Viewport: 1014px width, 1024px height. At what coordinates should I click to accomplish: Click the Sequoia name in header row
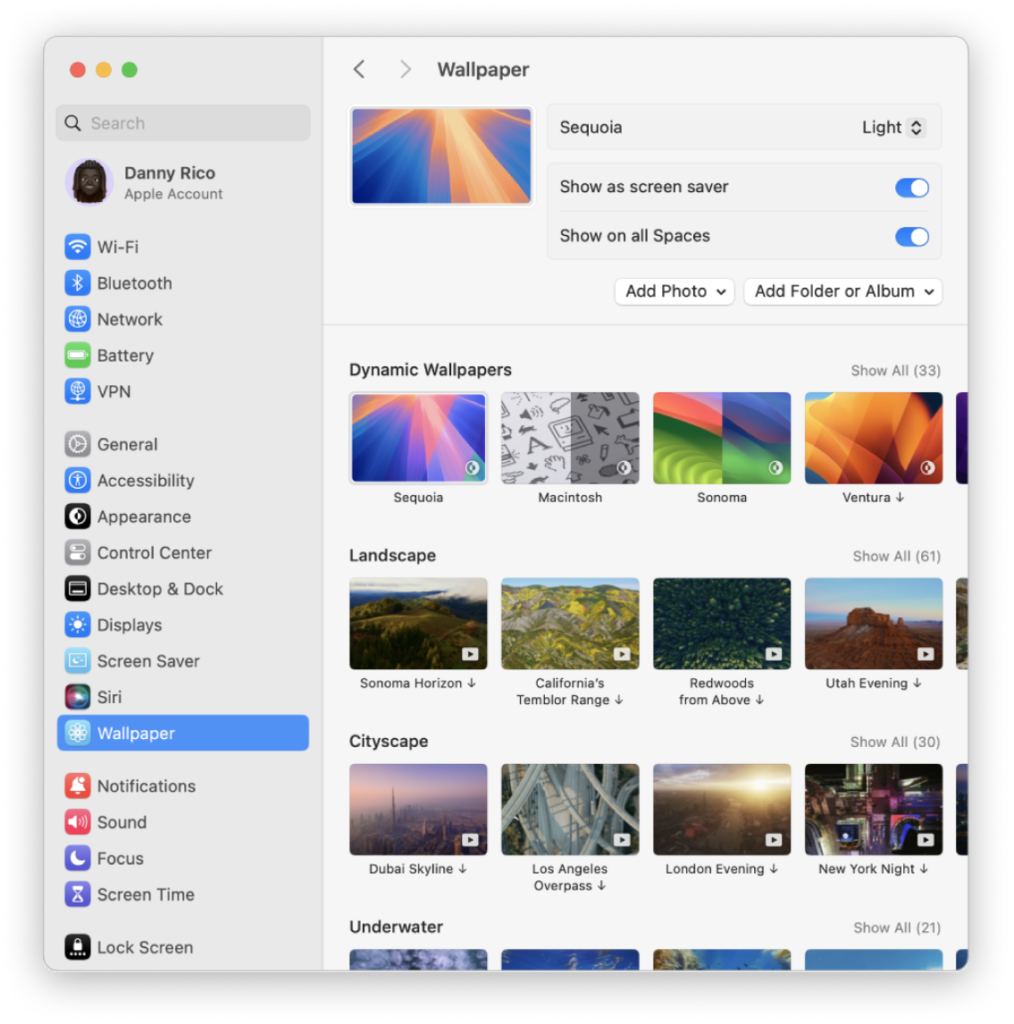[x=590, y=127]
